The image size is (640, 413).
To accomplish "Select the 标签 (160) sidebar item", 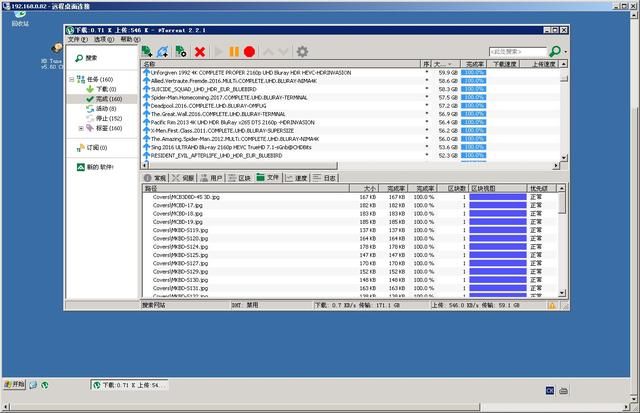I will [104, 128].
